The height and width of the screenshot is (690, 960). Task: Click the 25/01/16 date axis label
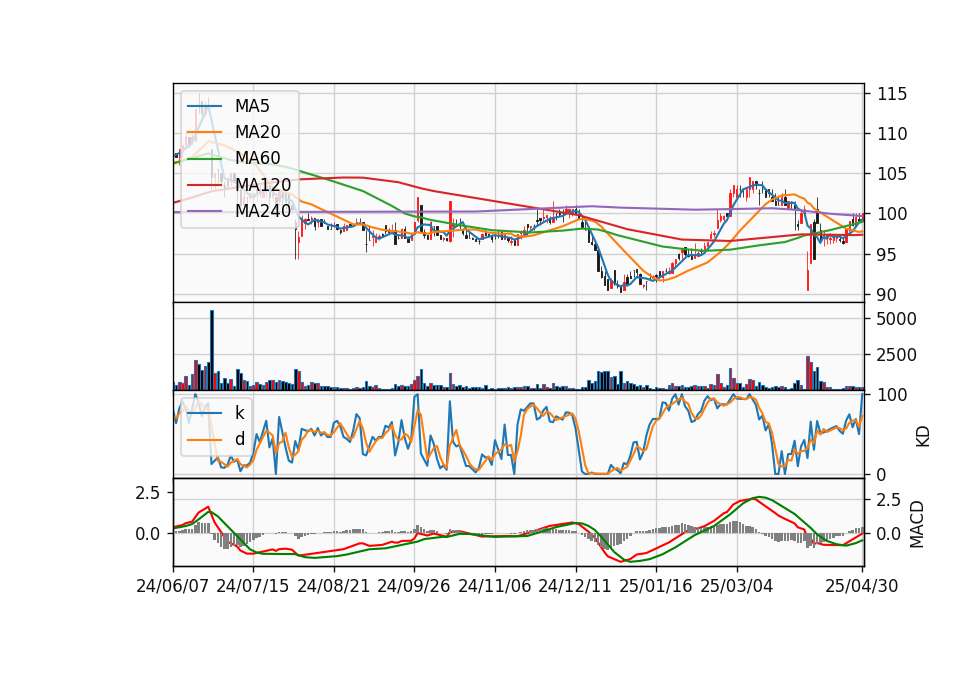[656, 586]
